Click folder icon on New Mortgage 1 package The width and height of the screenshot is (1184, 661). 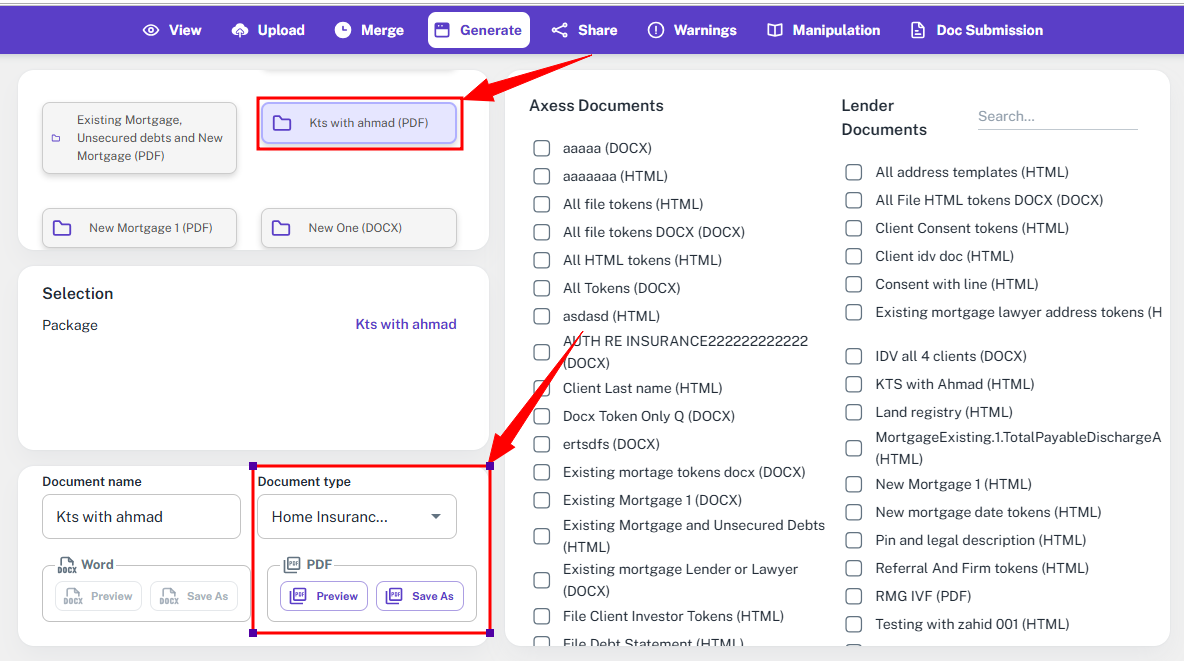click(62, 228)
